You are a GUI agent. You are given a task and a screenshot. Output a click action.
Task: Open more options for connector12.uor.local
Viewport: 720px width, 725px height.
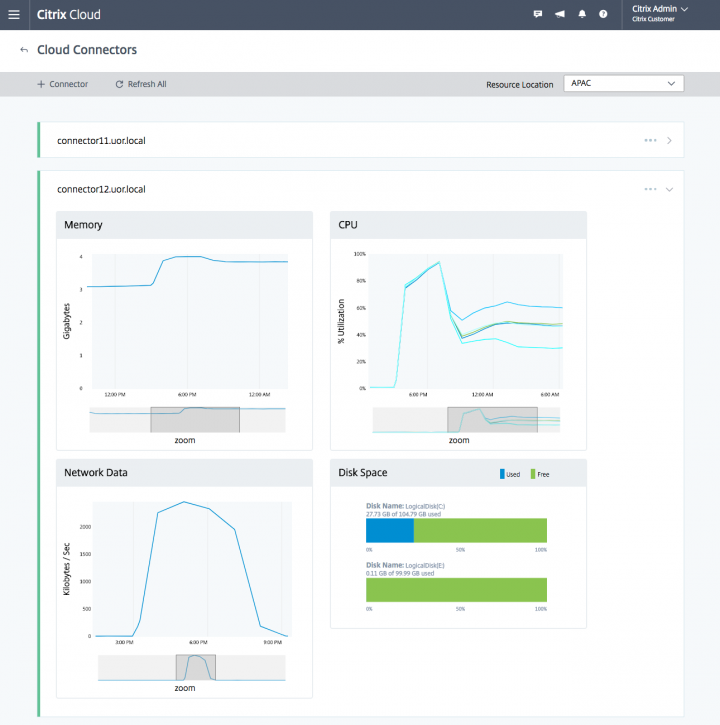(651, 189)
